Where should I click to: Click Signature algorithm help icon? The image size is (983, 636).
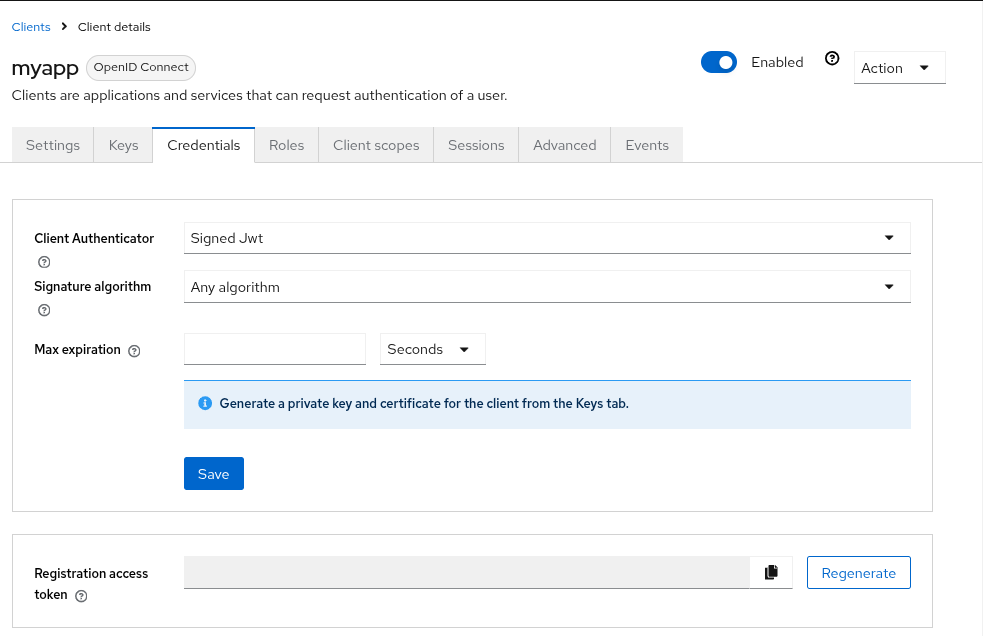tap(44, 310)
